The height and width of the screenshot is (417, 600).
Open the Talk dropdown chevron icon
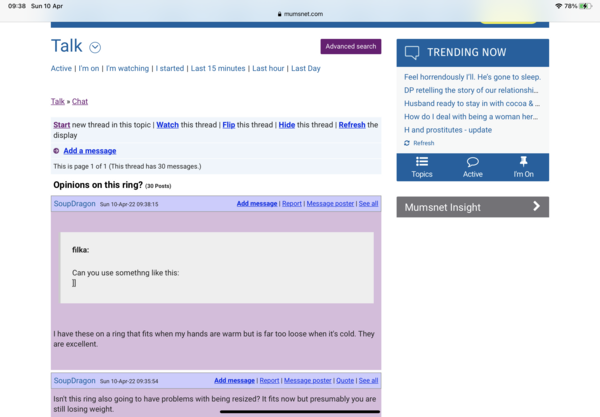click(x=95, y=47)
